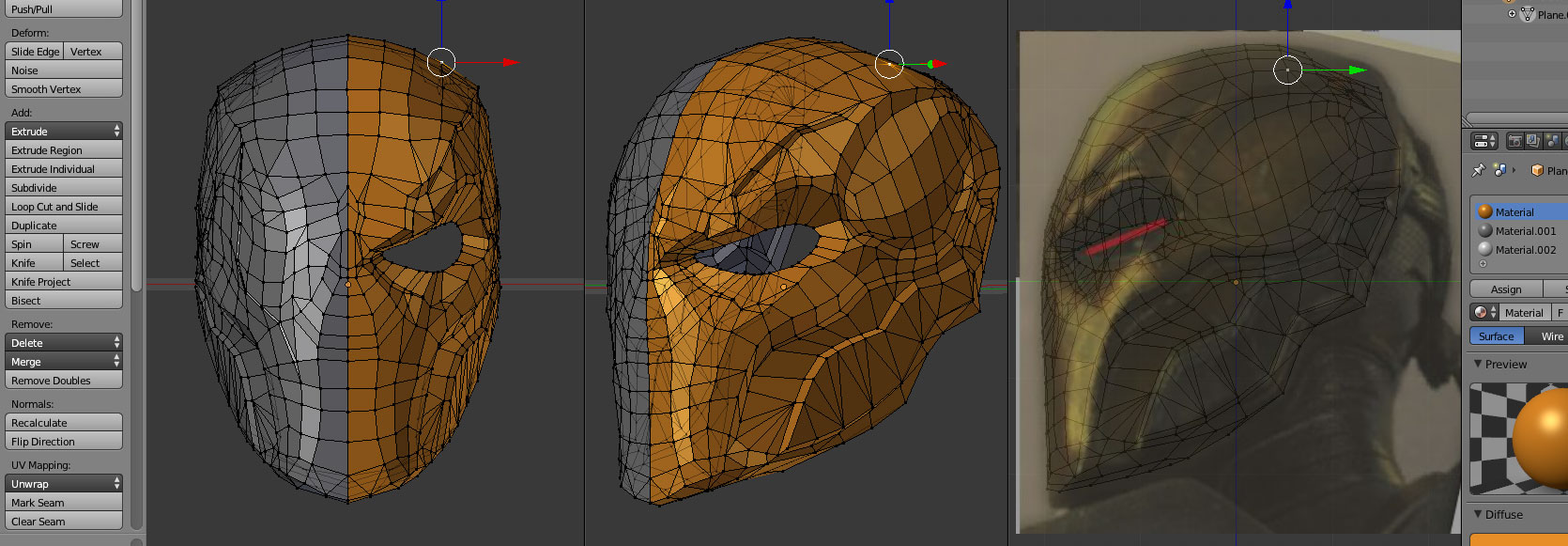Click the orange cube Plane object icon
This screenshot has height=546, width=1568.
point(1537,170)
